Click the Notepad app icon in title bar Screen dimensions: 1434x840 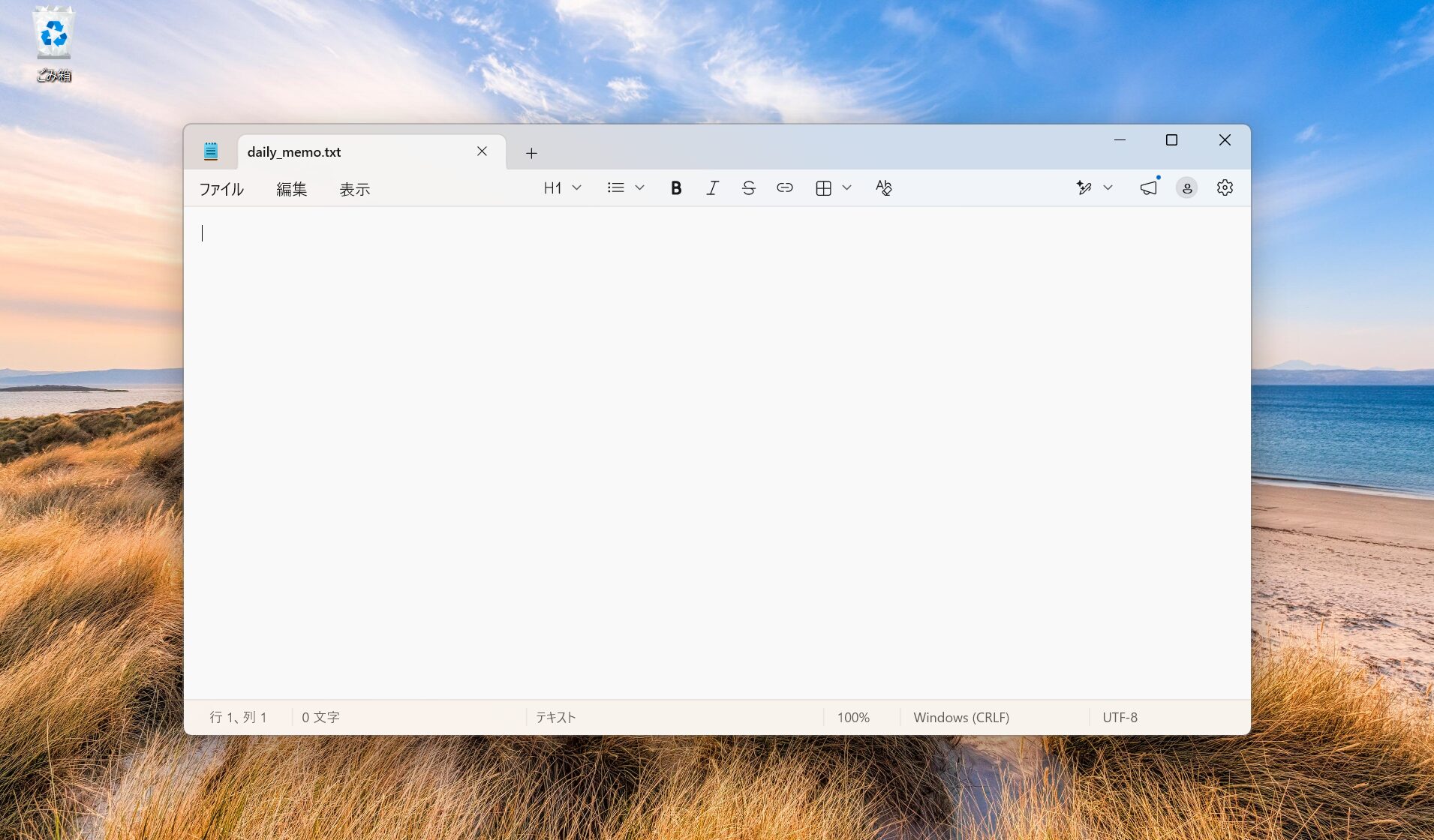tap(211, 151)
